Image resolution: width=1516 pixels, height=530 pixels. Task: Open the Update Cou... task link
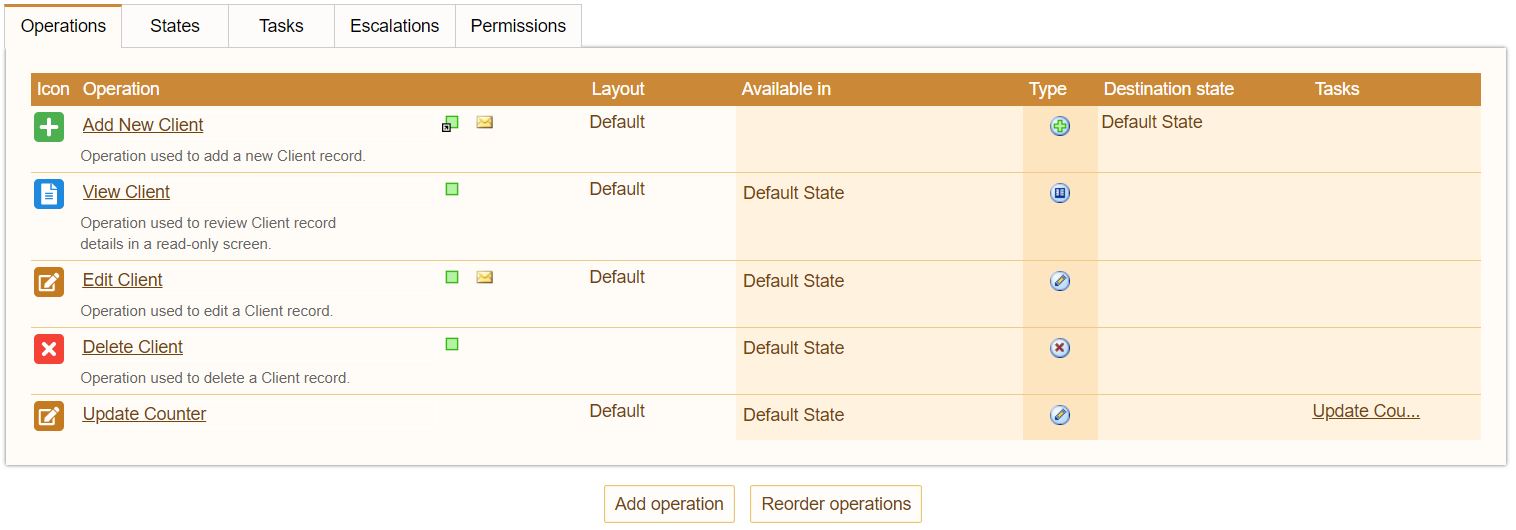[x=1366, y=411]
